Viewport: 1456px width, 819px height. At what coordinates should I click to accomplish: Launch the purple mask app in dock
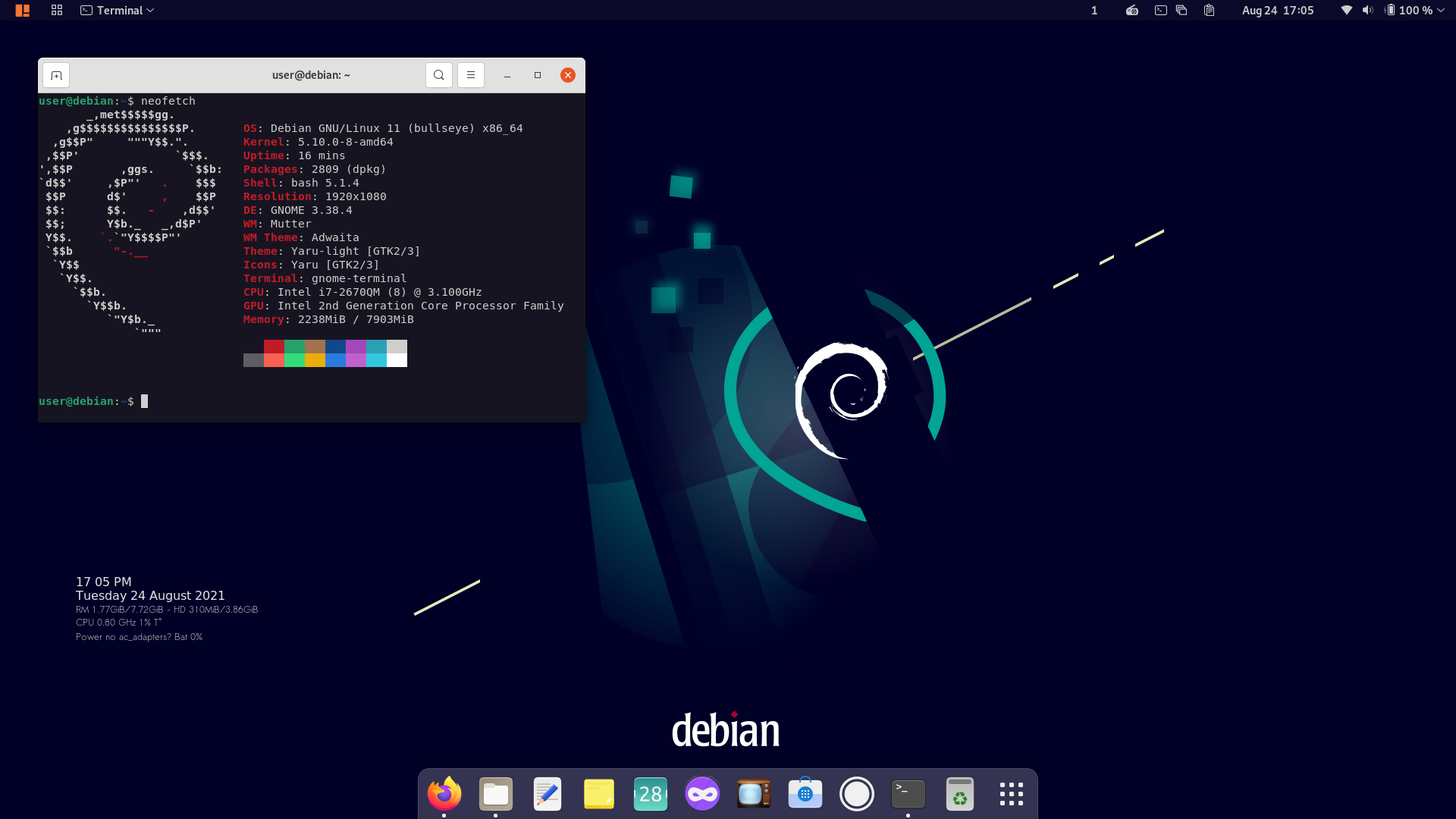click(x=702, y=794)
